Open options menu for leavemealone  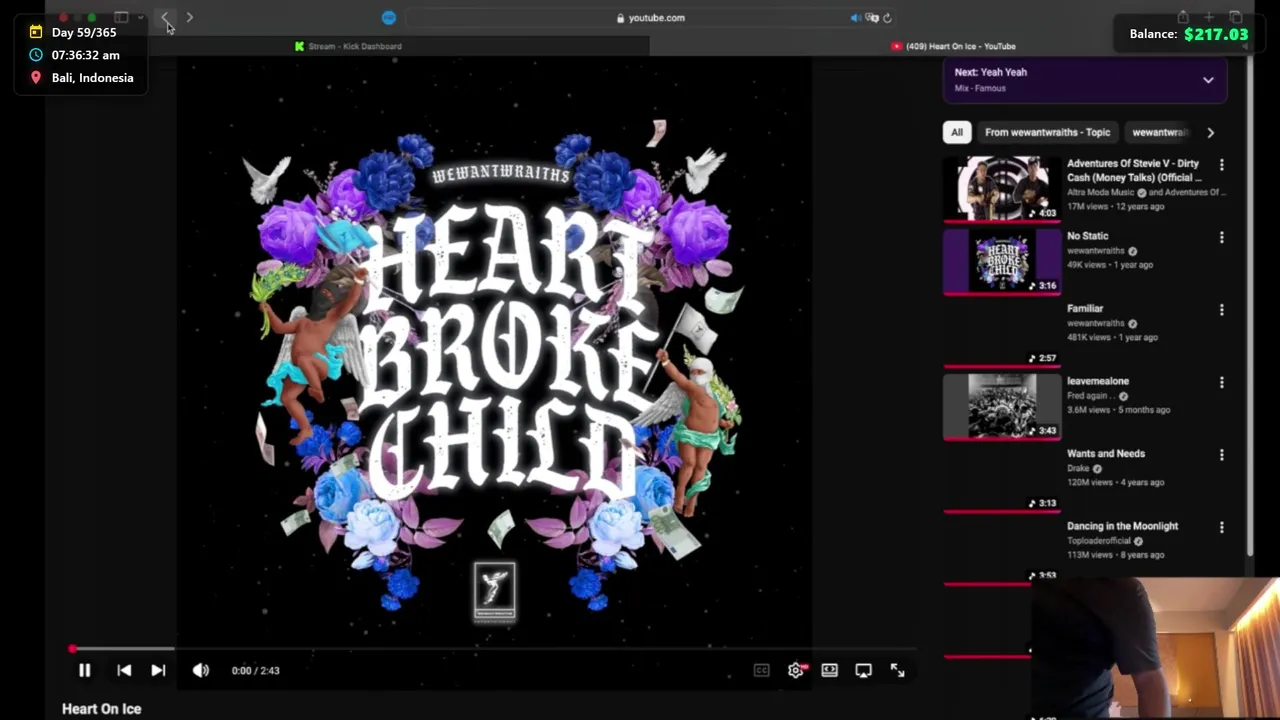[1221, 383]
